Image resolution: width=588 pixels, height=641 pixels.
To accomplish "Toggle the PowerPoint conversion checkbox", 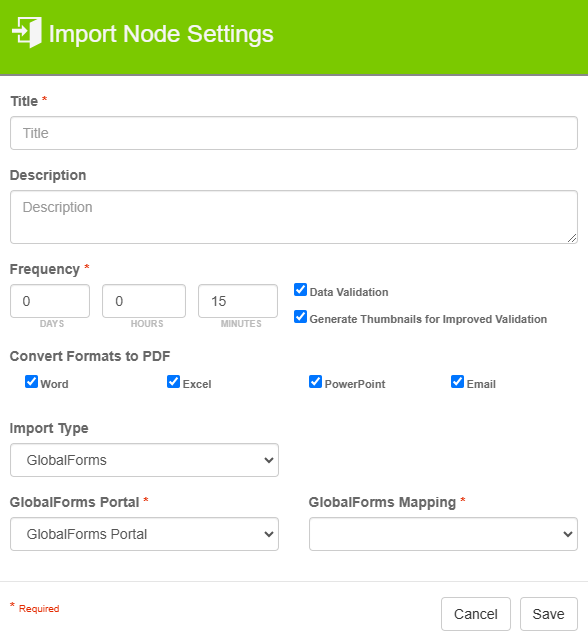I will pyautogui.click(x=315, y=381).
